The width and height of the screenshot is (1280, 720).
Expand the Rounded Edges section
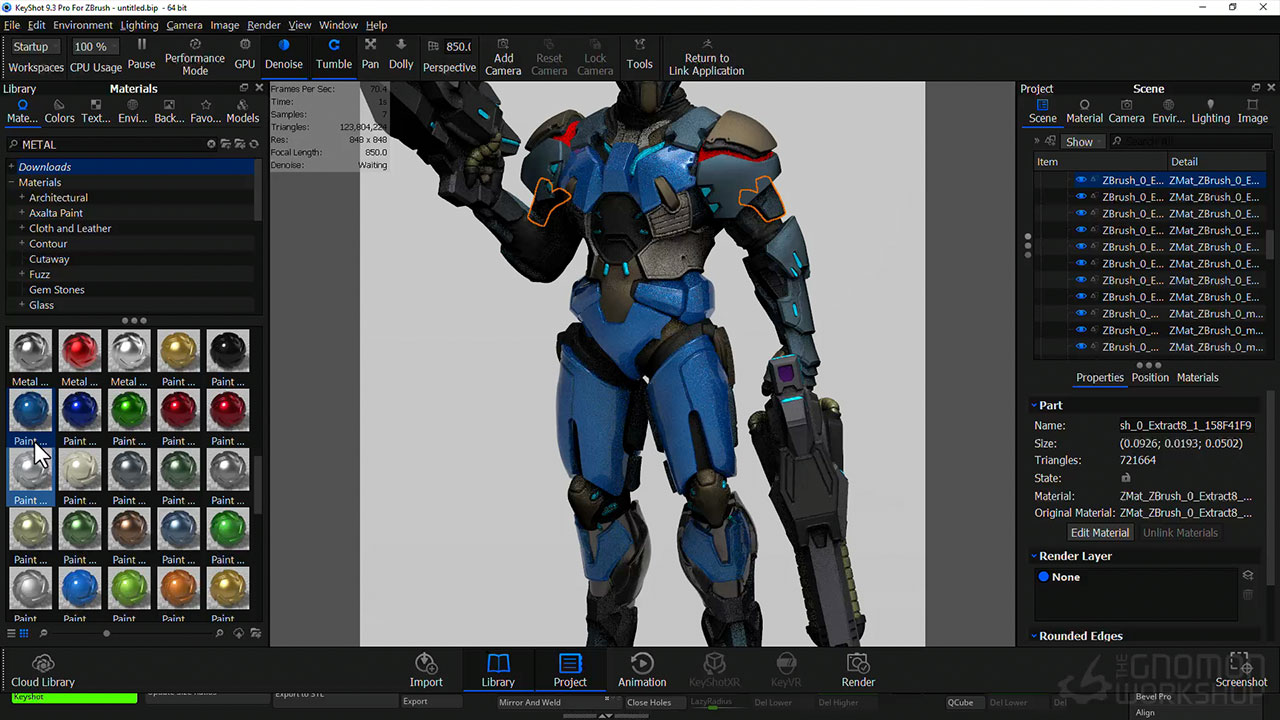pyautogui.click(x=1034, y=636)
